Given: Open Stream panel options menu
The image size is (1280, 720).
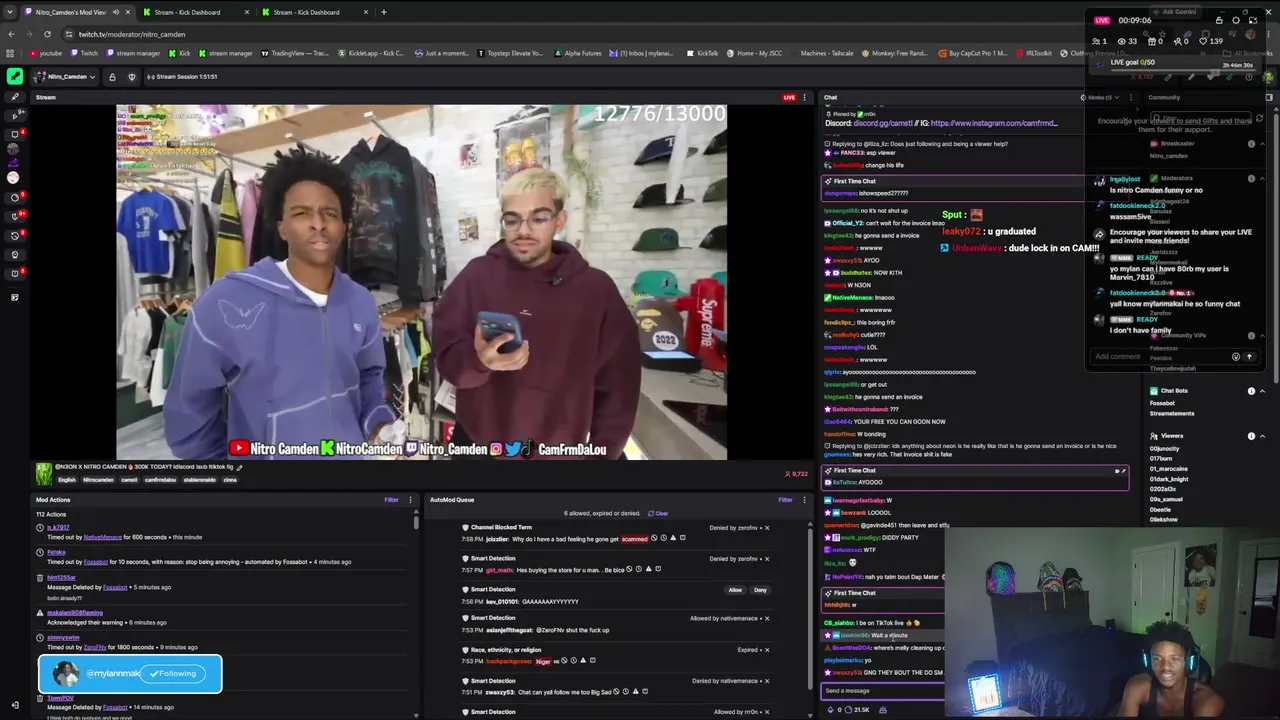Looking at the screenshot, I should [804, 97].
